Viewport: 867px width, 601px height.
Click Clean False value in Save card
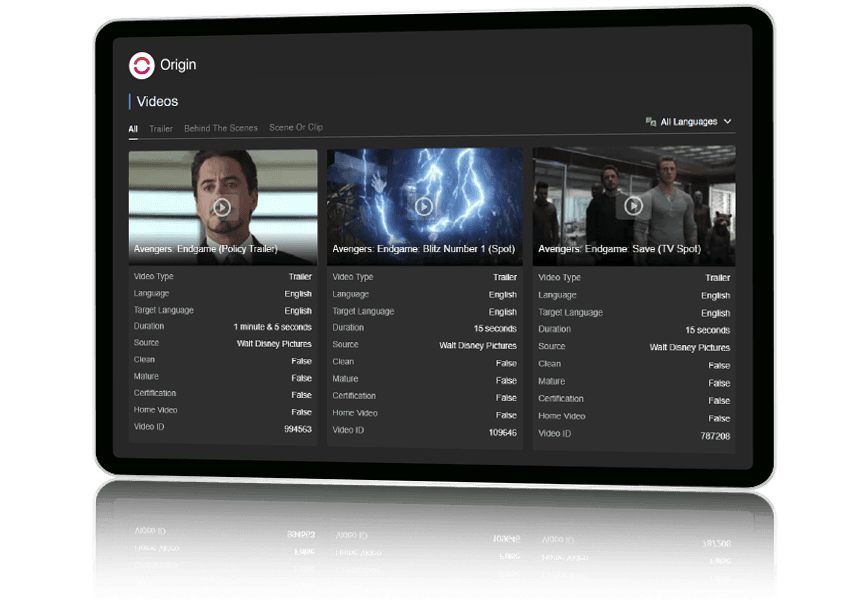[719, 365]
